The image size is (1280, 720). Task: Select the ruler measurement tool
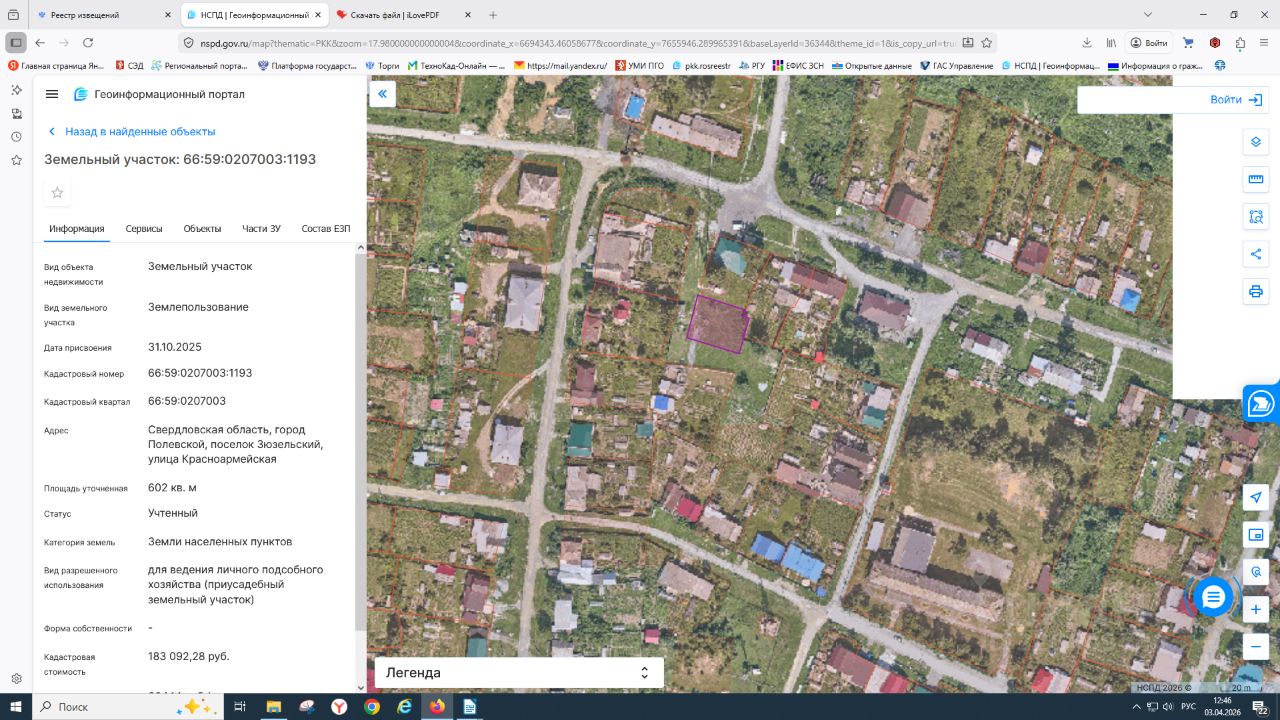1256,180
